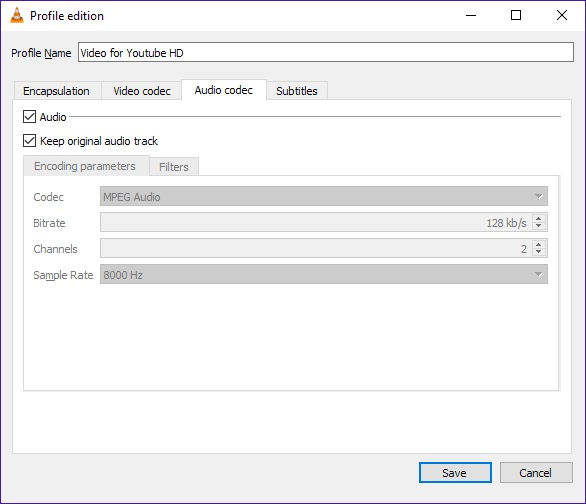Select the Encoding parameters sub-tab
The width and height of the screenshot is (586, 504).
pos(85,166)
